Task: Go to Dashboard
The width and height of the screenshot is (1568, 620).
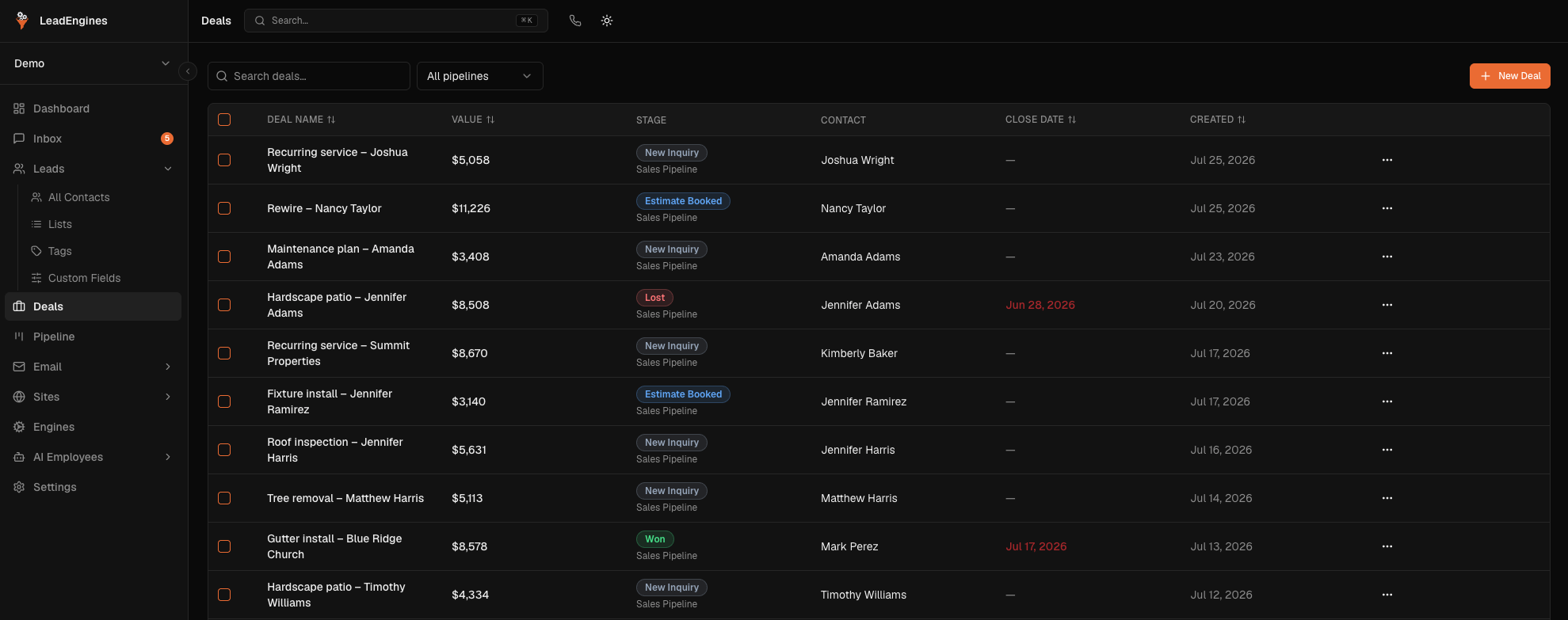Action: tap(93, 108)
